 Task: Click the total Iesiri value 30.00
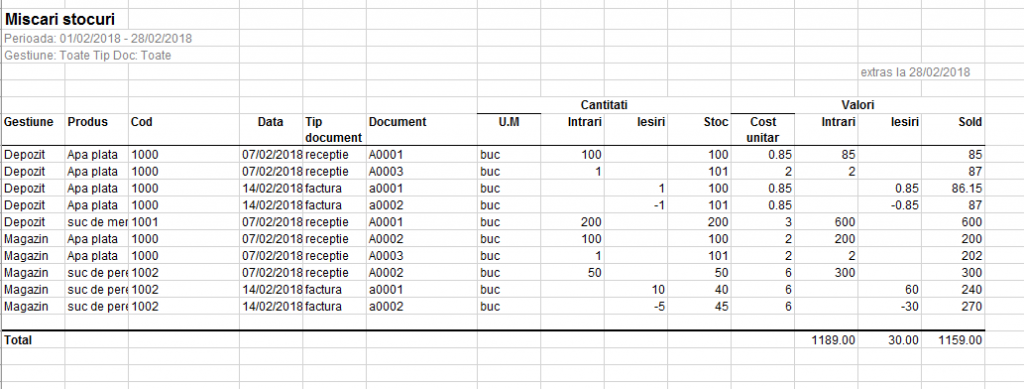902,340
